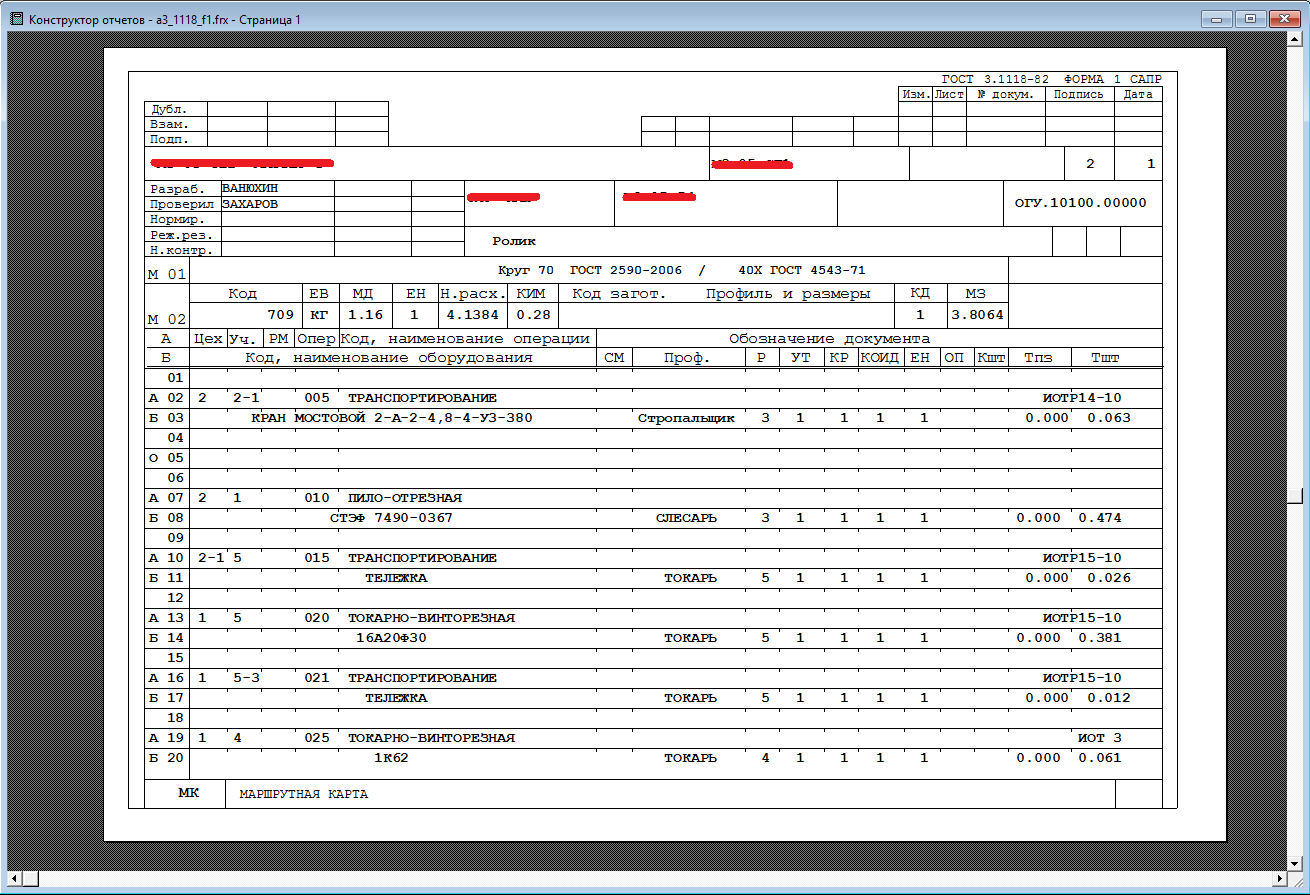The image size is (1310, 895).
Task: Select the 010 ПИЛО-ОТРЕЗНАЯ operation row
Action: pos(404,498)
